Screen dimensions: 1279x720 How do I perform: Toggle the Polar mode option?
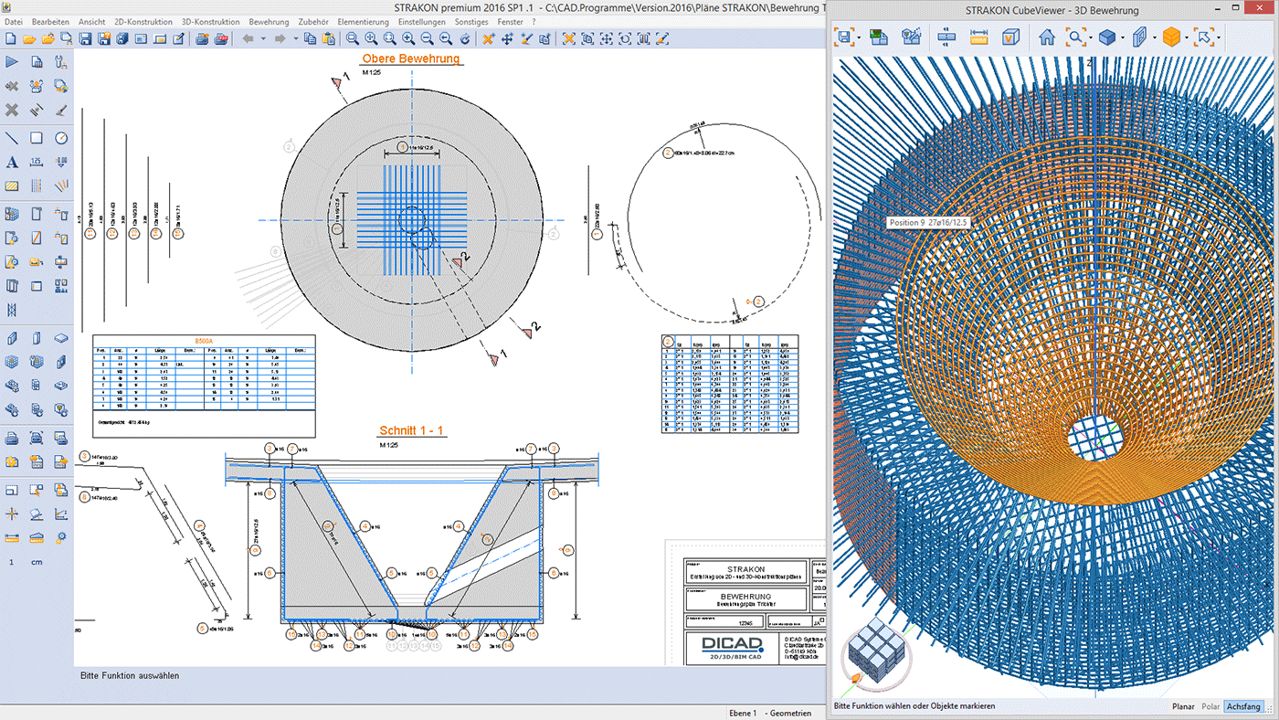click(x=1211, y=706)
